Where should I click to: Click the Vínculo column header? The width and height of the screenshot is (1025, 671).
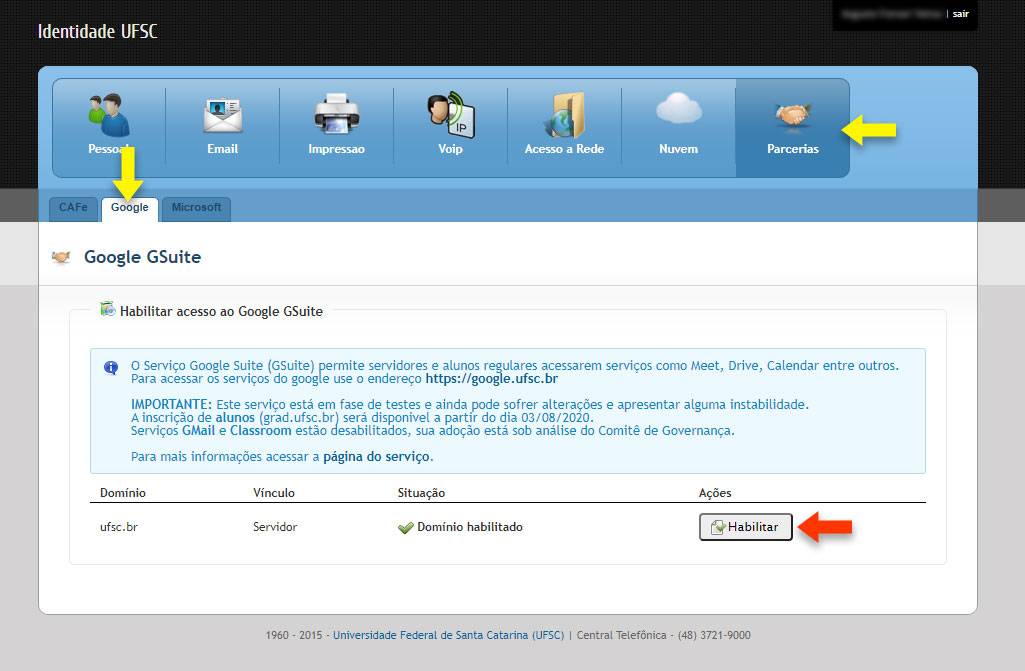click(x=274, y=493)
